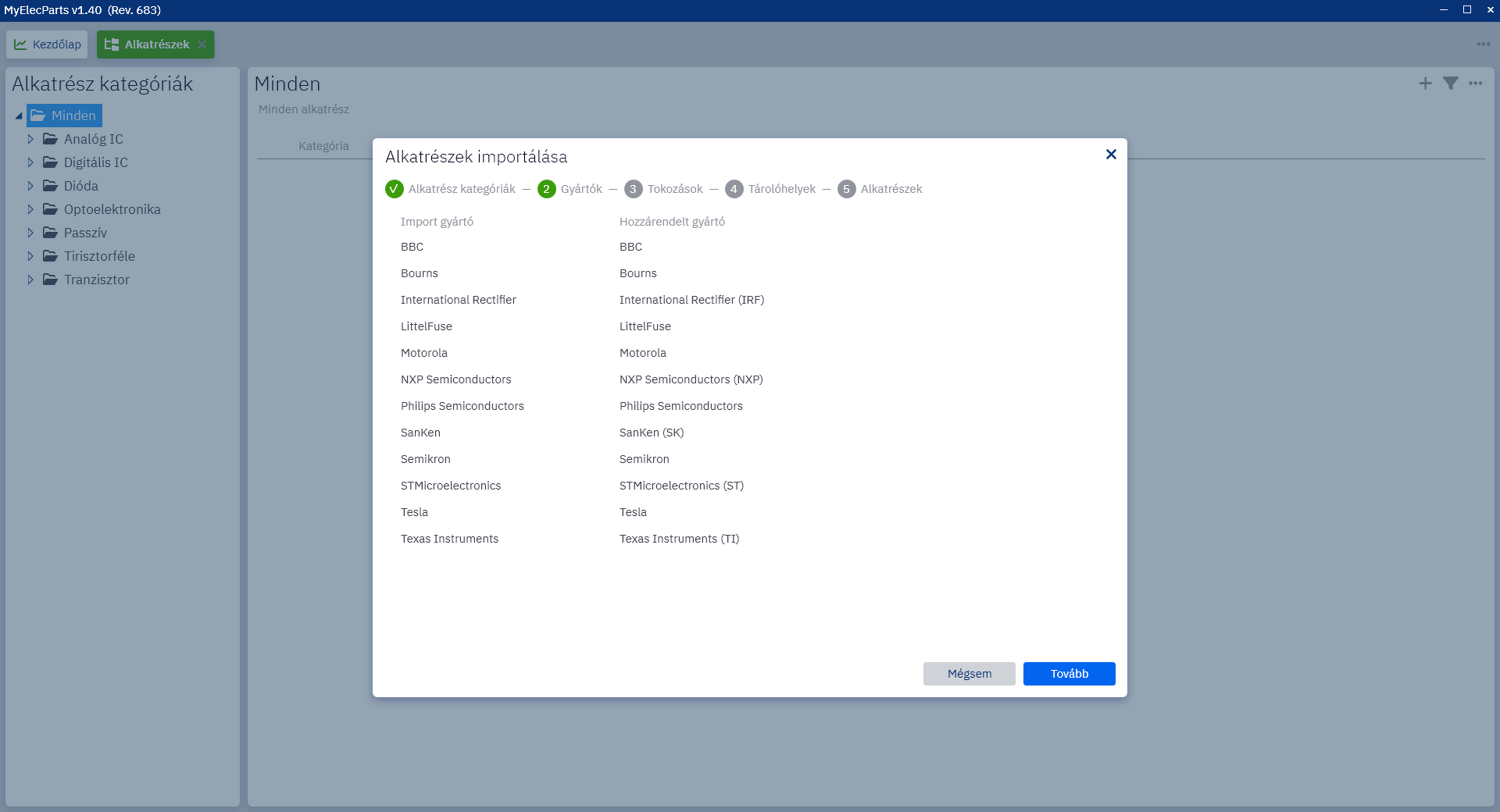Expand the Dióda category

(x=30, y=186)
